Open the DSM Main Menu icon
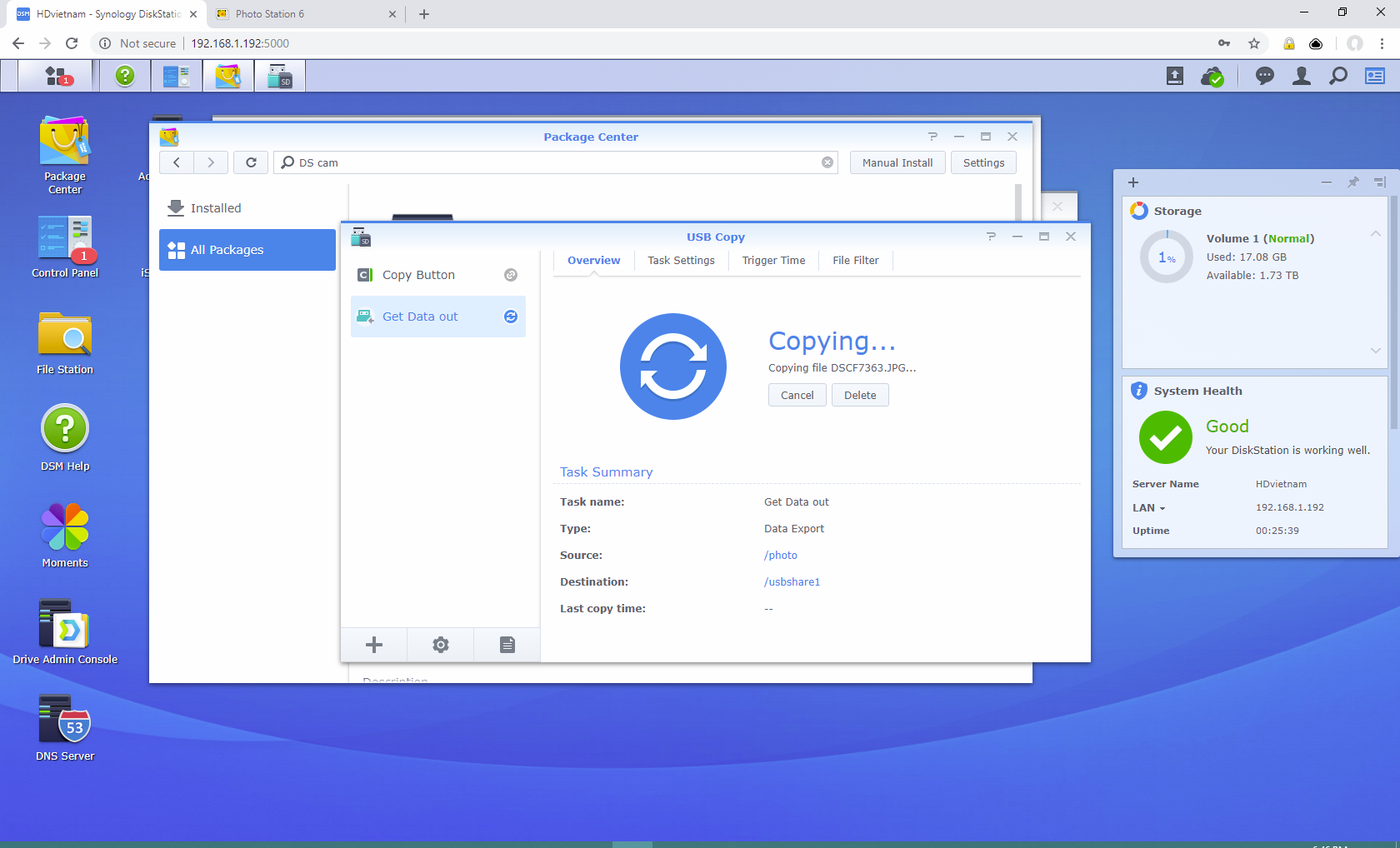Screen dimensions: 1400x848 click(x=58, y=77)
